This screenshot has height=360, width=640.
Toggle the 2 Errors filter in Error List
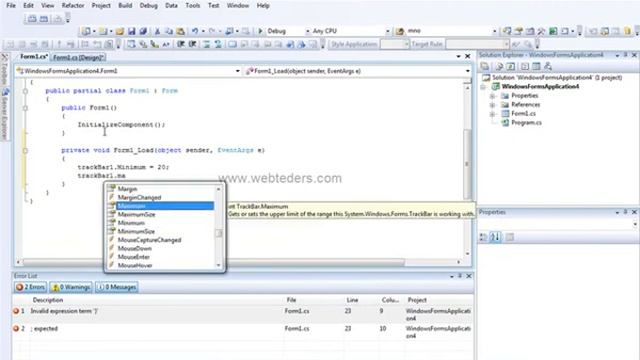(x=30, y=287)
